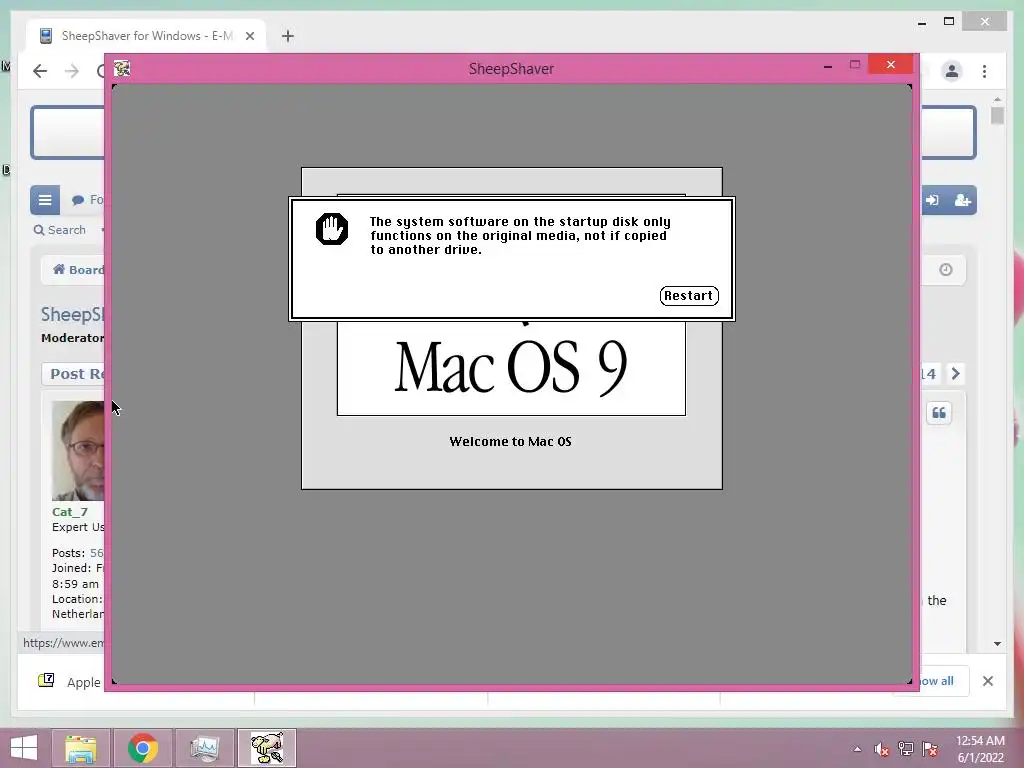Click the forum register user icon
The height and width of the screenshot is (768, 1024).
963,200
